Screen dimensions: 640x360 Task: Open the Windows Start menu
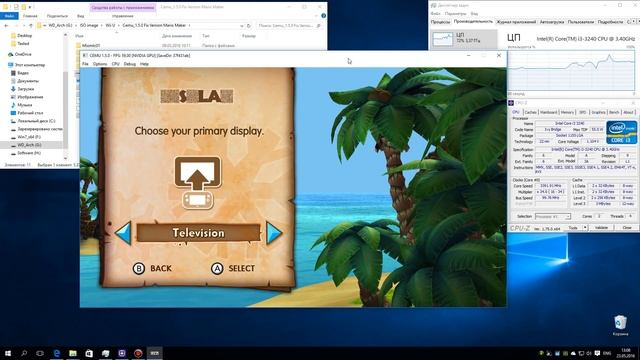point(8,353)
